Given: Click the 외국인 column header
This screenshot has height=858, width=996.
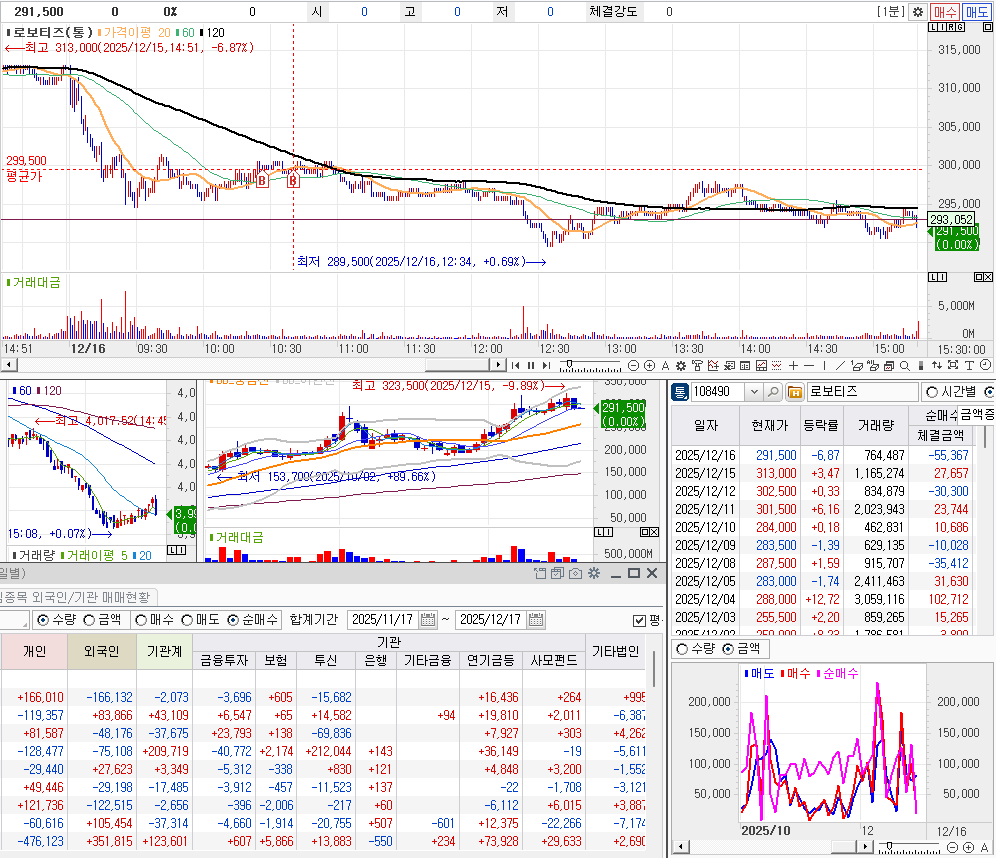Looking at the screenshot, I should pos(102,652).
